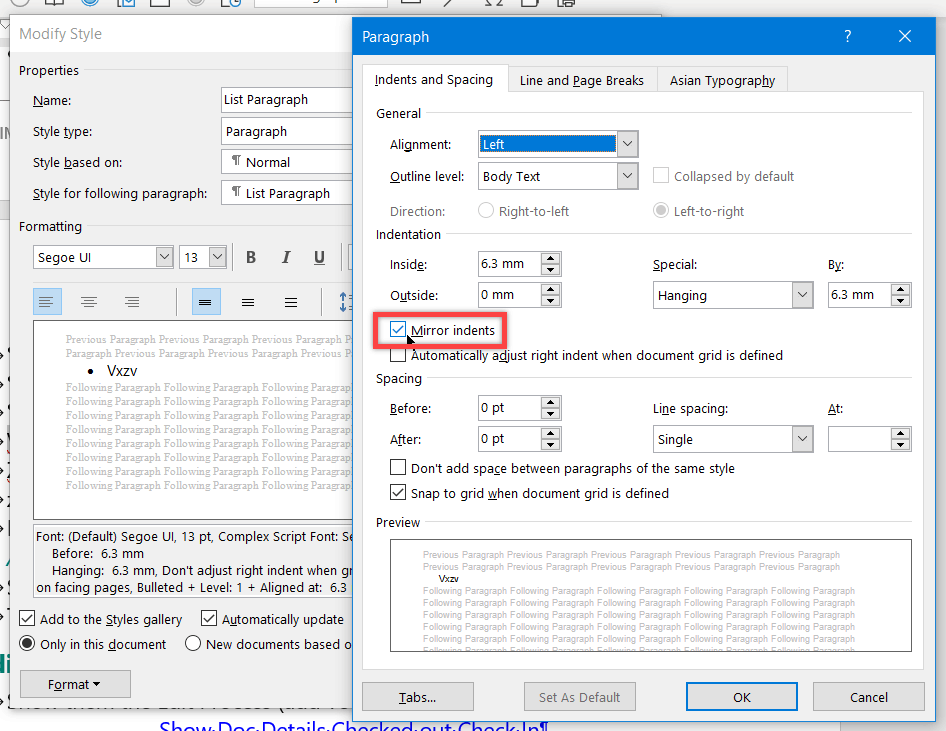Screen dimensions: 946x731
Task: Open the Special indentation dropdown
Action: 802,295
